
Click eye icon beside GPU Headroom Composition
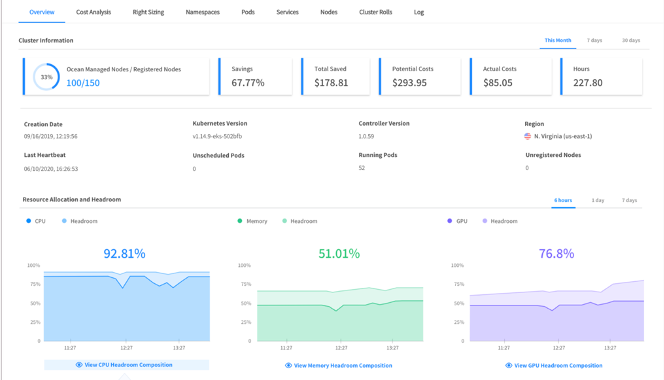click(x=509, y=365)
